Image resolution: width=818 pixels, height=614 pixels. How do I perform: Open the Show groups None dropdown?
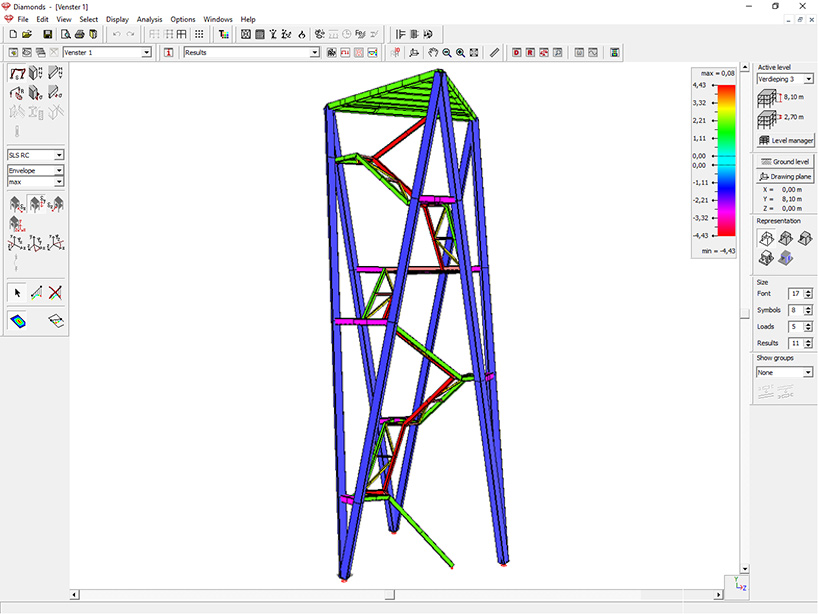point(808,372)
